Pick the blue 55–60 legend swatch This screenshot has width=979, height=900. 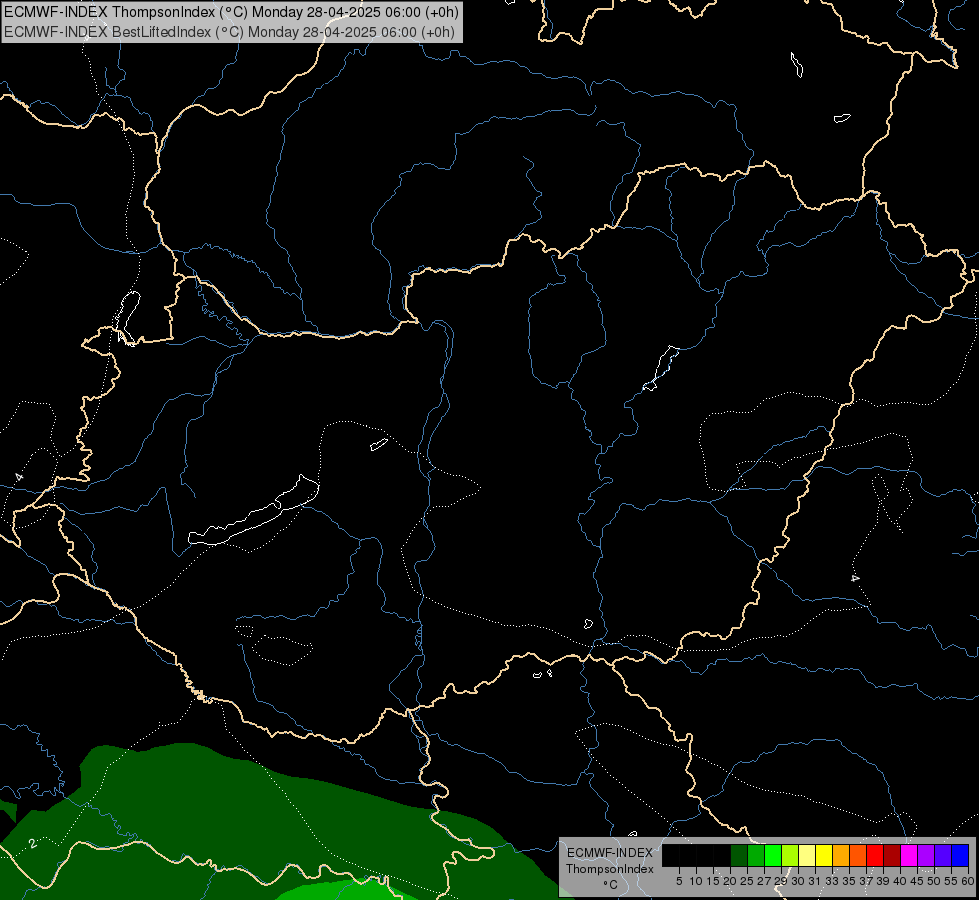pyautogui.click(x=960, y=855)
